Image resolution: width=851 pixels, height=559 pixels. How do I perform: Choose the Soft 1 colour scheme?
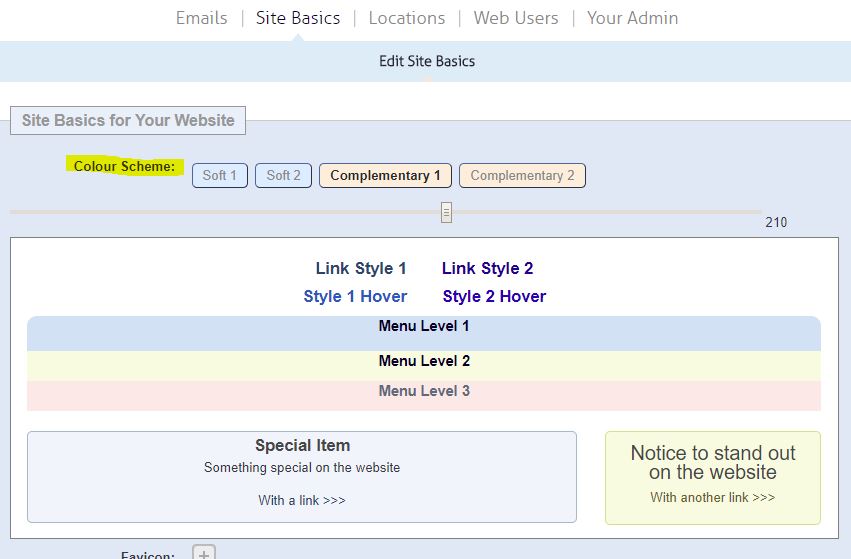click(220, 175)
